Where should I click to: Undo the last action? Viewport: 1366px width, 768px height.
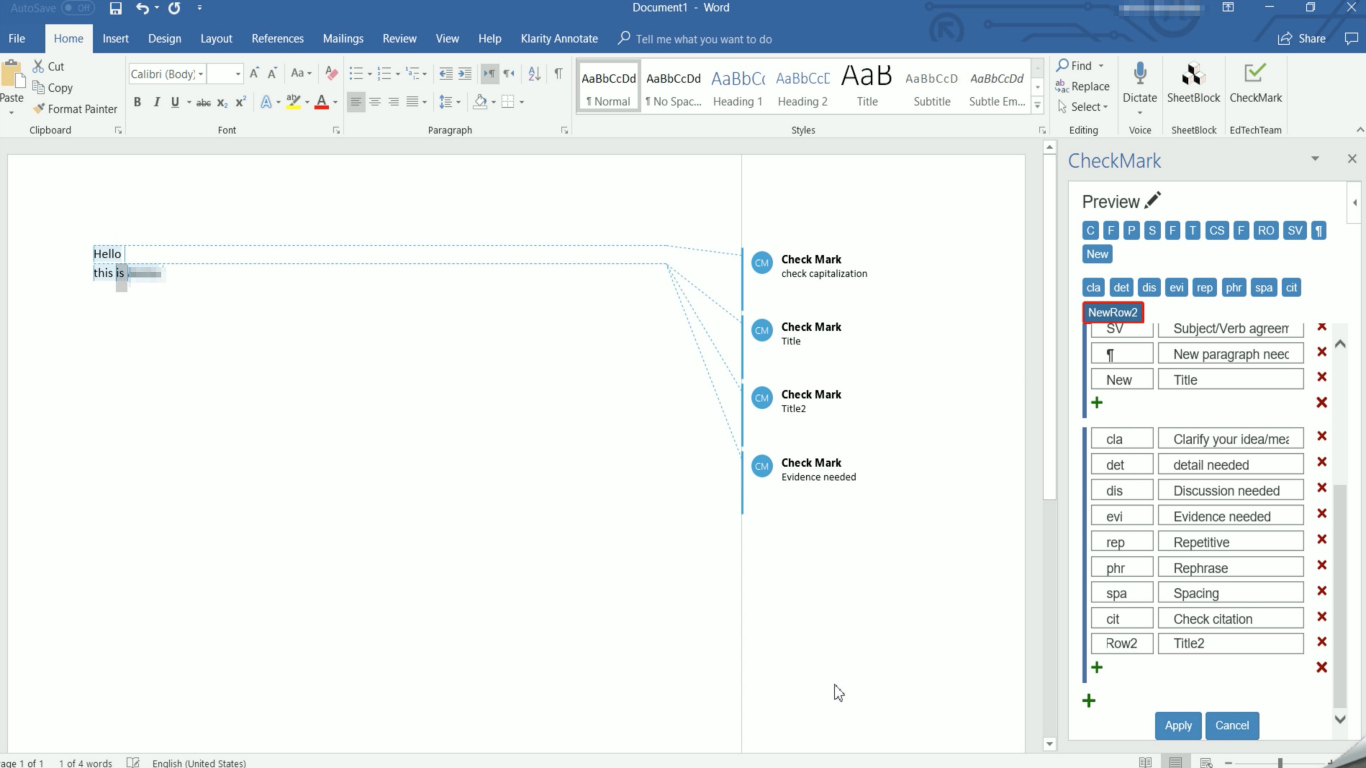[142, 9]
